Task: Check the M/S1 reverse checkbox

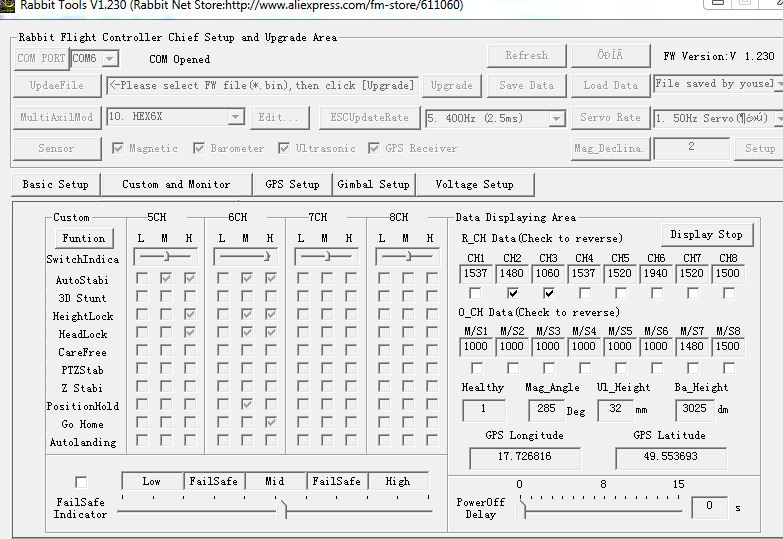Action: tap(476, 367)
